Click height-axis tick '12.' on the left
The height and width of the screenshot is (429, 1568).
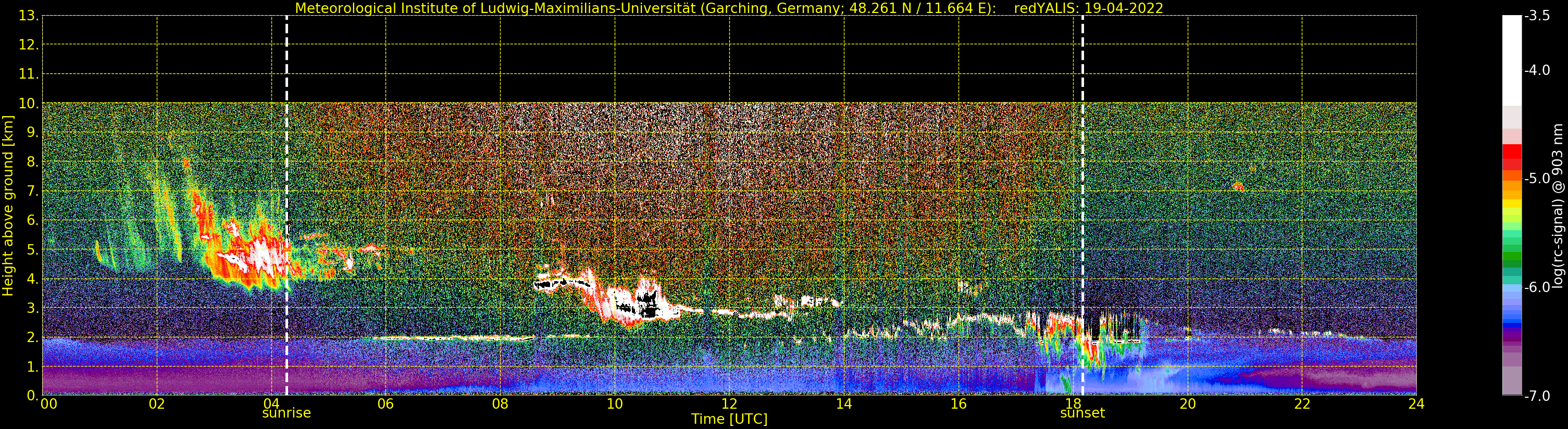click(29, 45)
